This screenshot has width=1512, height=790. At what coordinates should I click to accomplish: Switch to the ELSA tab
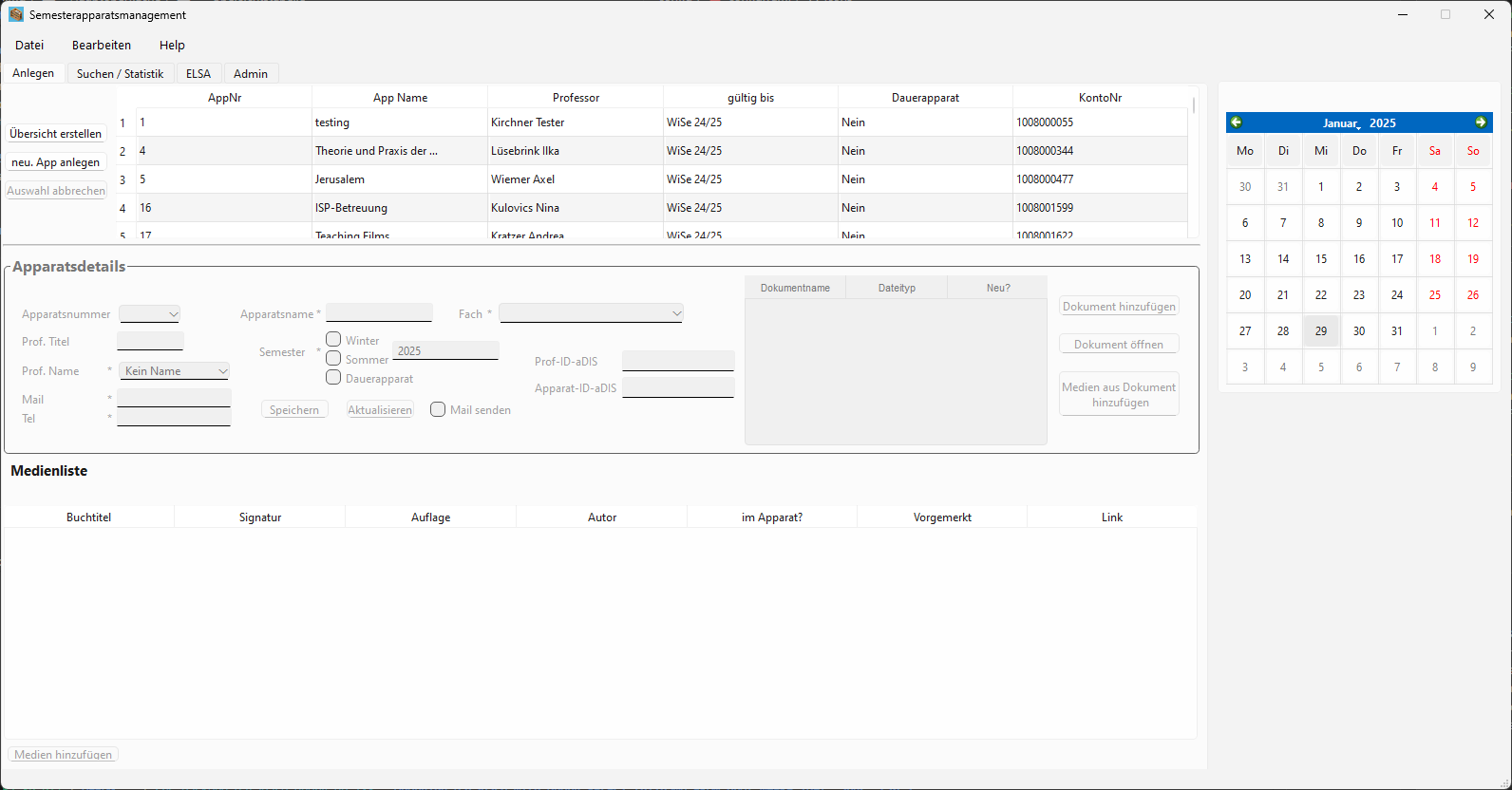coord(198,73)
